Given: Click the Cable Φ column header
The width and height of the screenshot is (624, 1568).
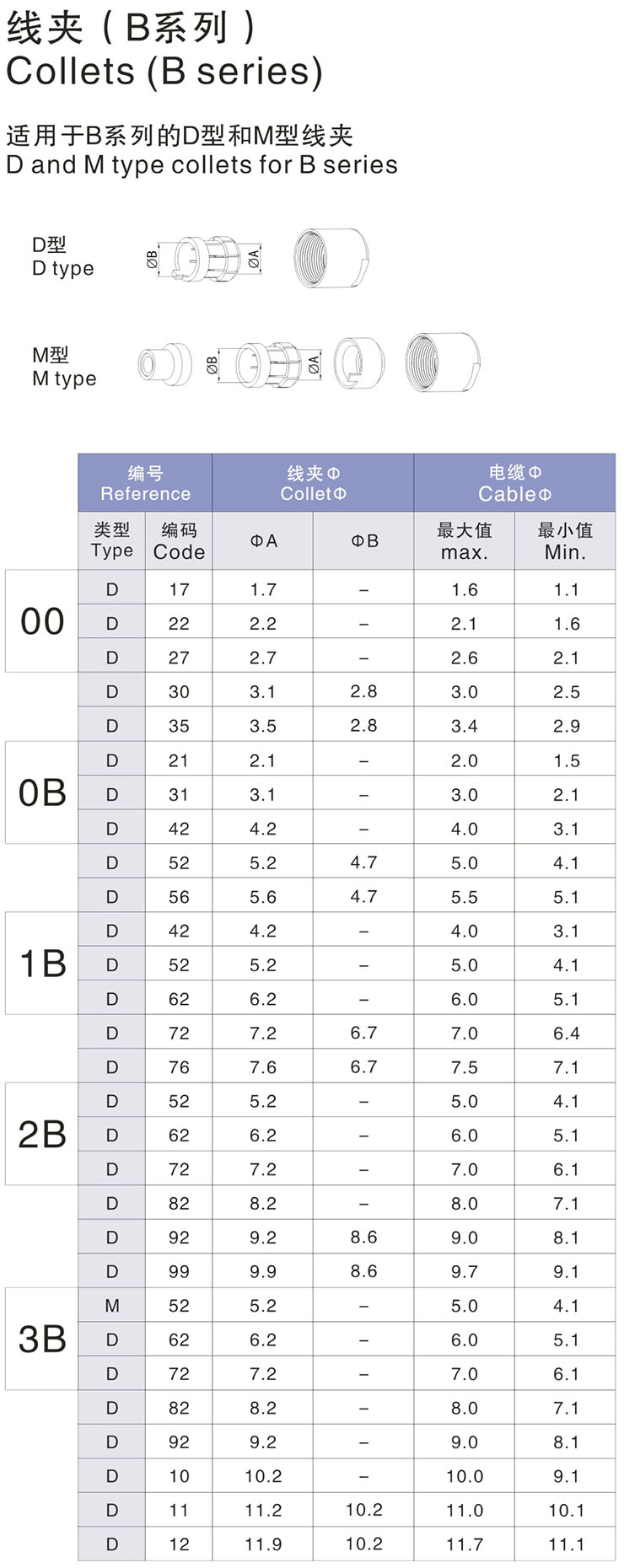Looking at the screenshot, I should 514,483.
